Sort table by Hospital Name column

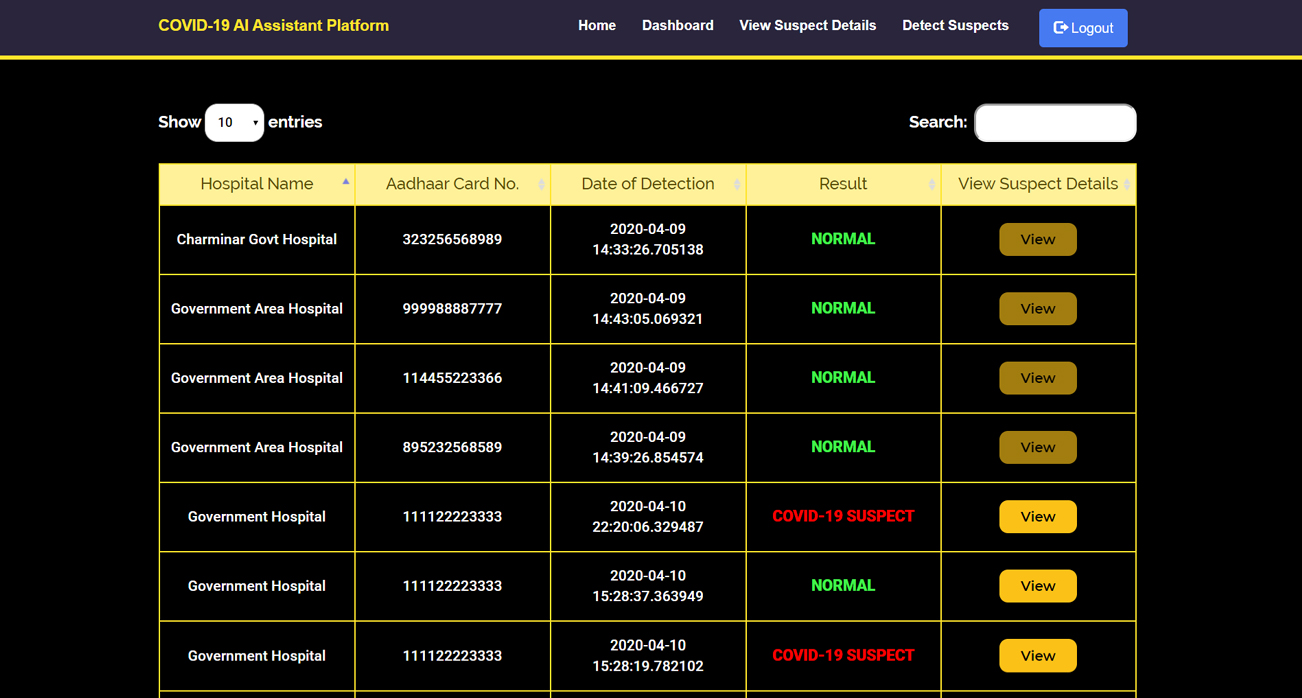pos(256,184)
